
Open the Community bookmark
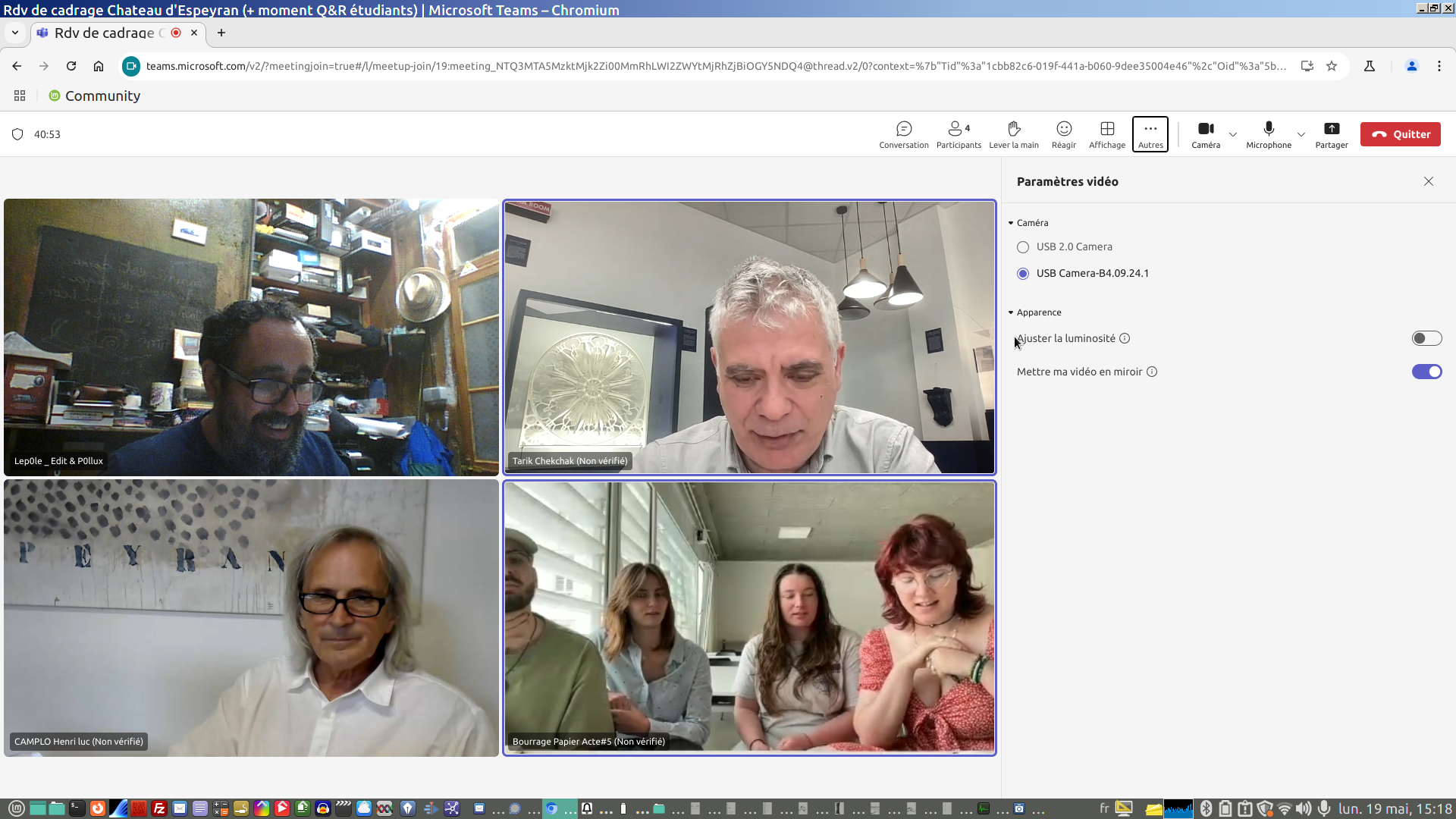click(x=95, y=96)
